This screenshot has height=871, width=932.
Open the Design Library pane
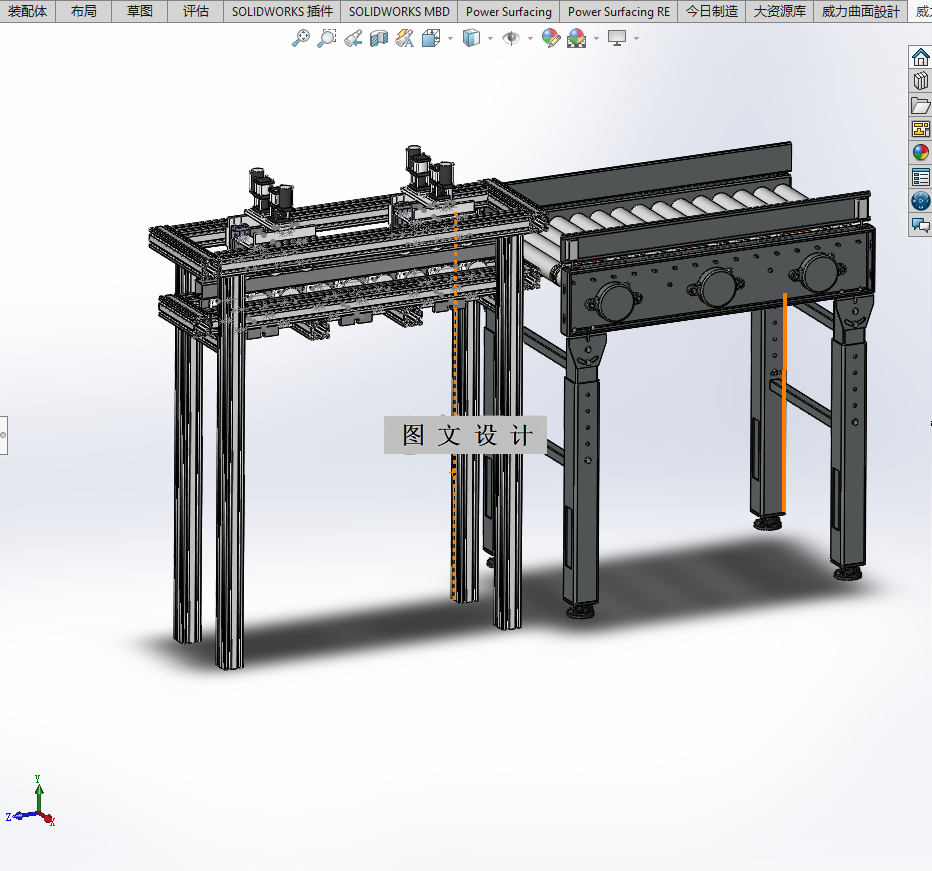921,81
